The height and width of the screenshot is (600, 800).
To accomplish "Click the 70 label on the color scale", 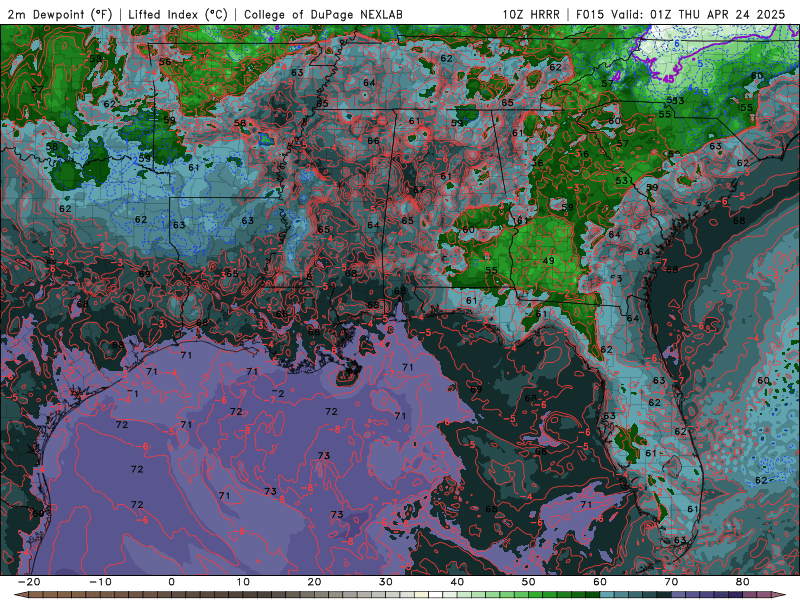I will pos(671,582).
